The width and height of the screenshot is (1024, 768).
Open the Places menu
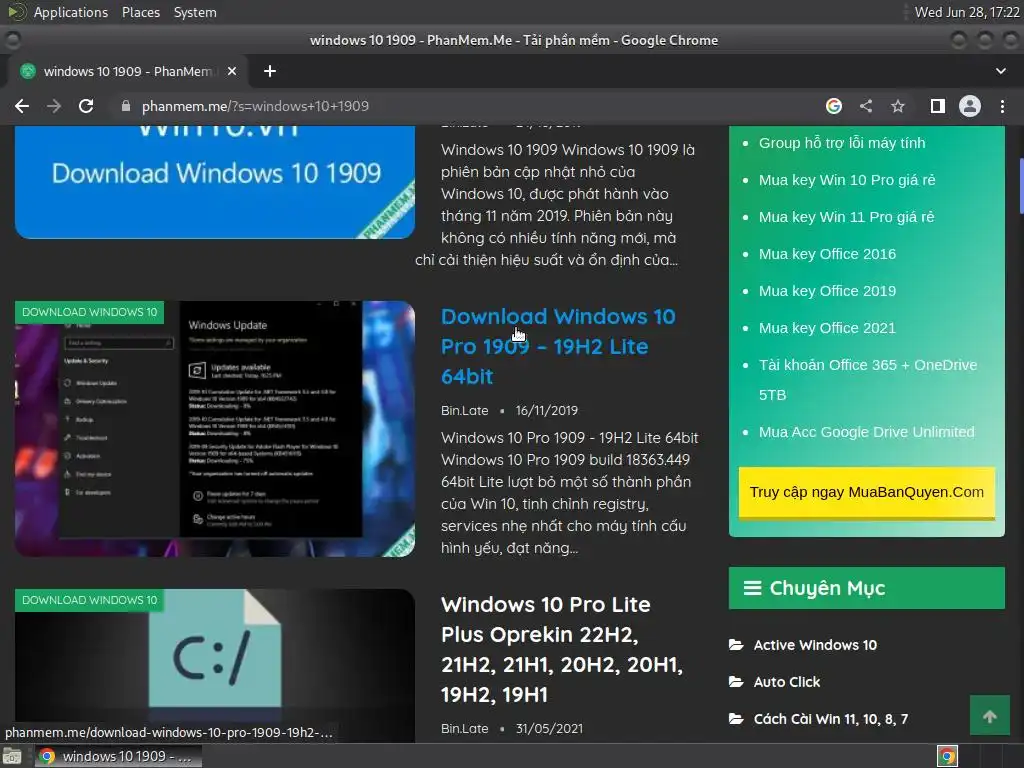click(141, 12)
